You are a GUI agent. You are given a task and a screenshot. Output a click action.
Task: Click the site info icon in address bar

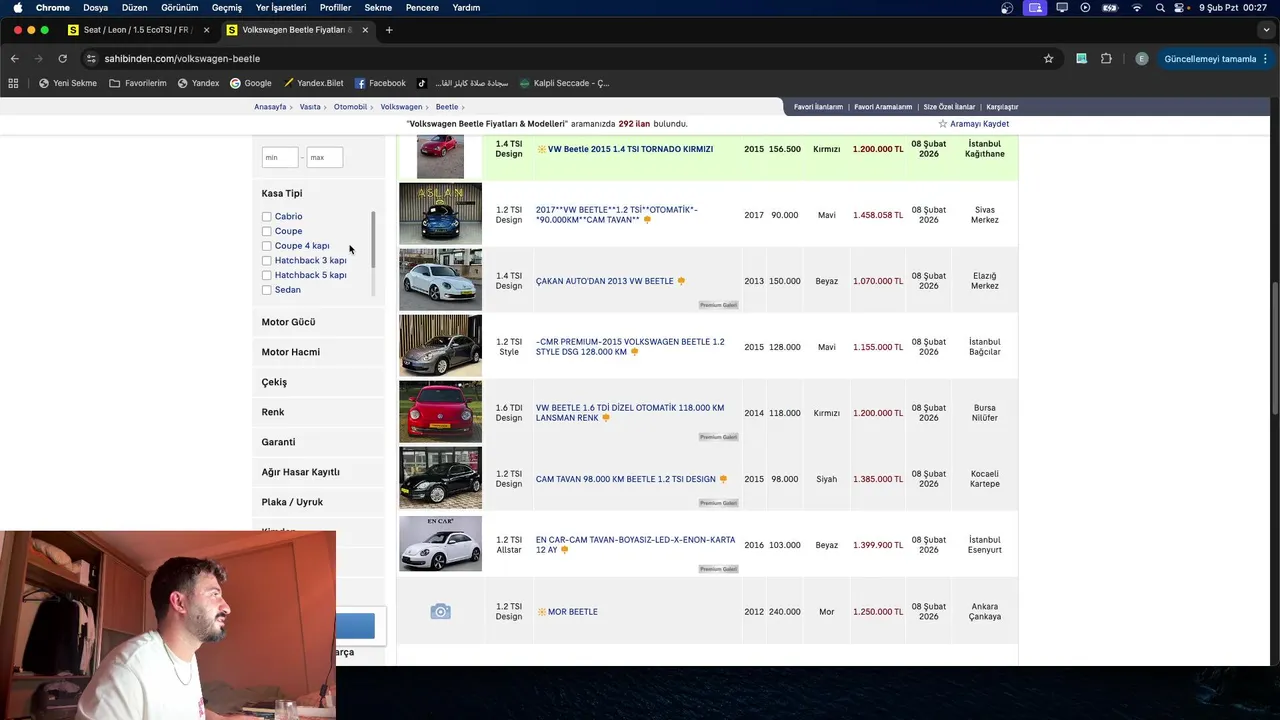click(91, 59)
